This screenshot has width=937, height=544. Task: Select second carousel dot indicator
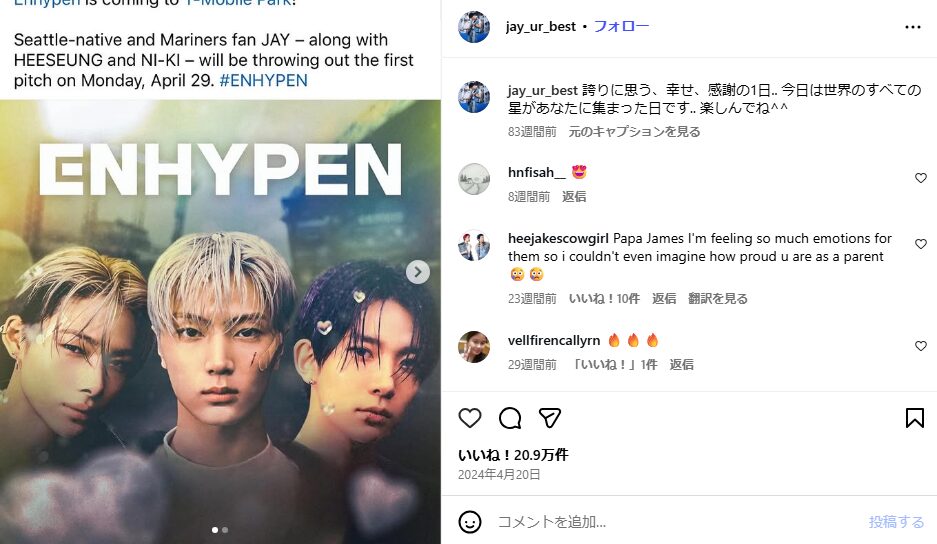225,530
